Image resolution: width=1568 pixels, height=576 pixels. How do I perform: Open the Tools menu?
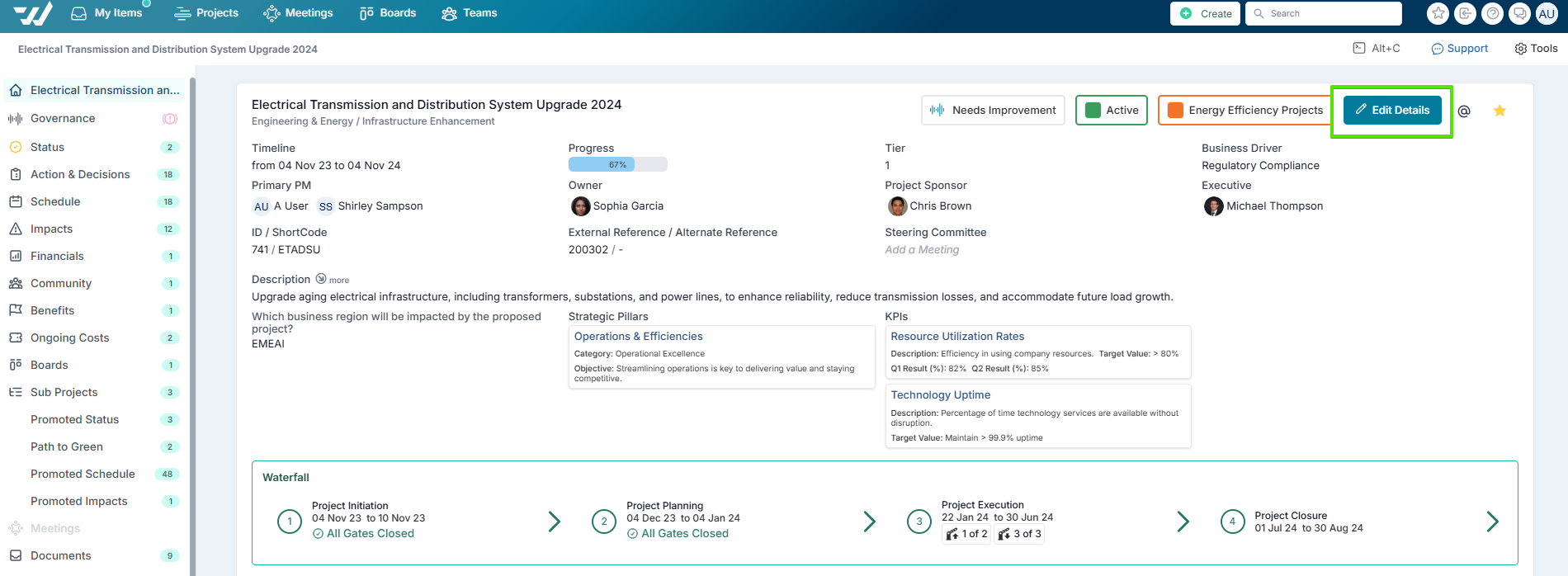click(1536, 49)
